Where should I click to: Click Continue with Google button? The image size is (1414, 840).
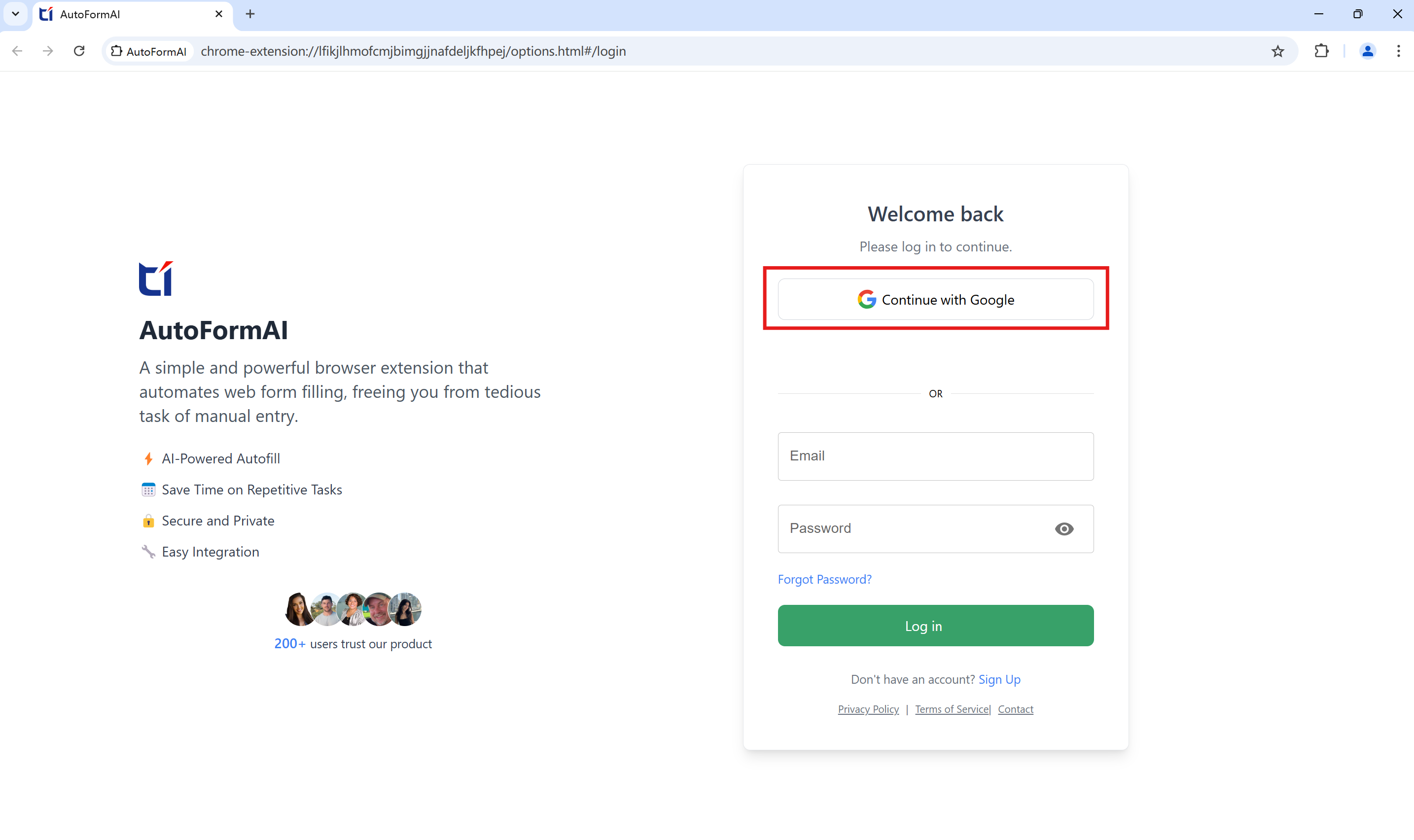[935, 299]
